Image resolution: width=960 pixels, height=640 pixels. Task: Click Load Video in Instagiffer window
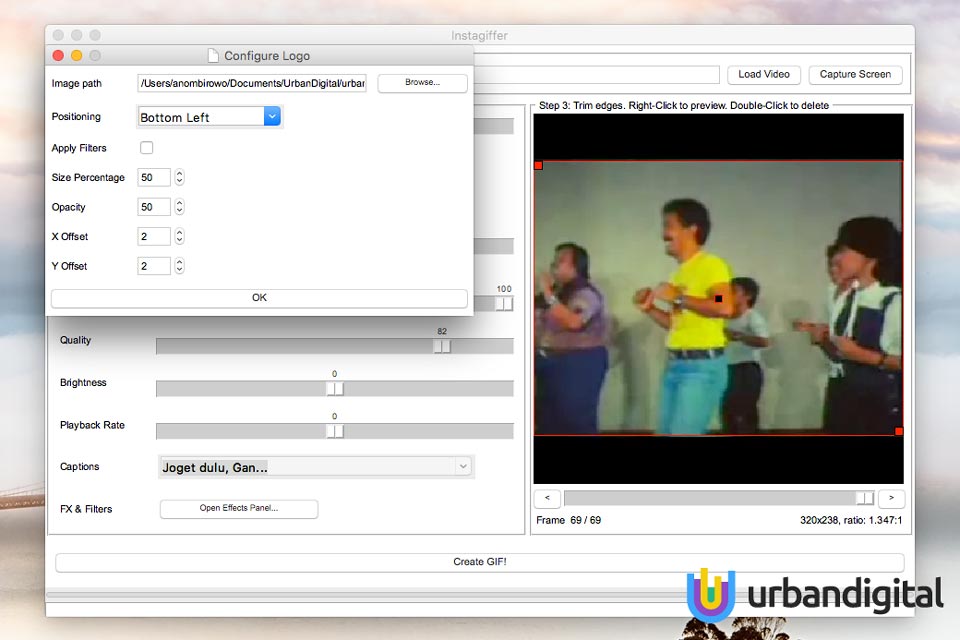click(x=763, y=75)
